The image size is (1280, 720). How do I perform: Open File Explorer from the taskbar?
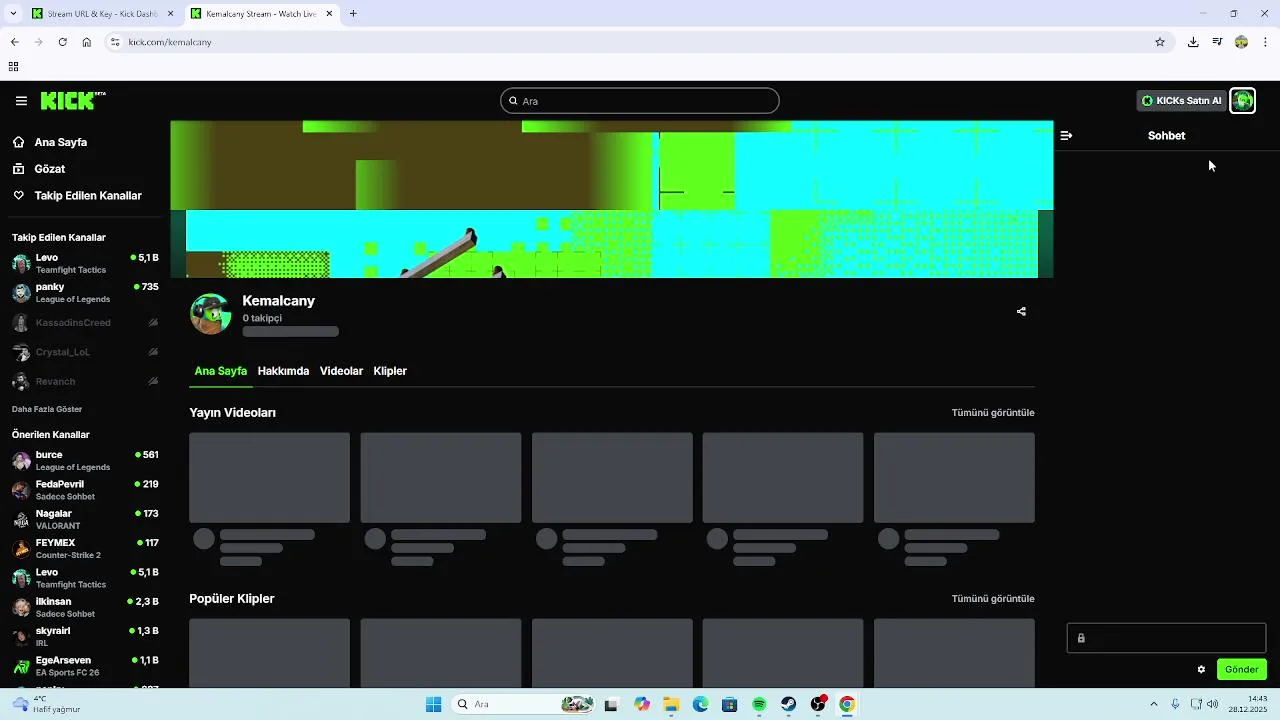[671, 704]
